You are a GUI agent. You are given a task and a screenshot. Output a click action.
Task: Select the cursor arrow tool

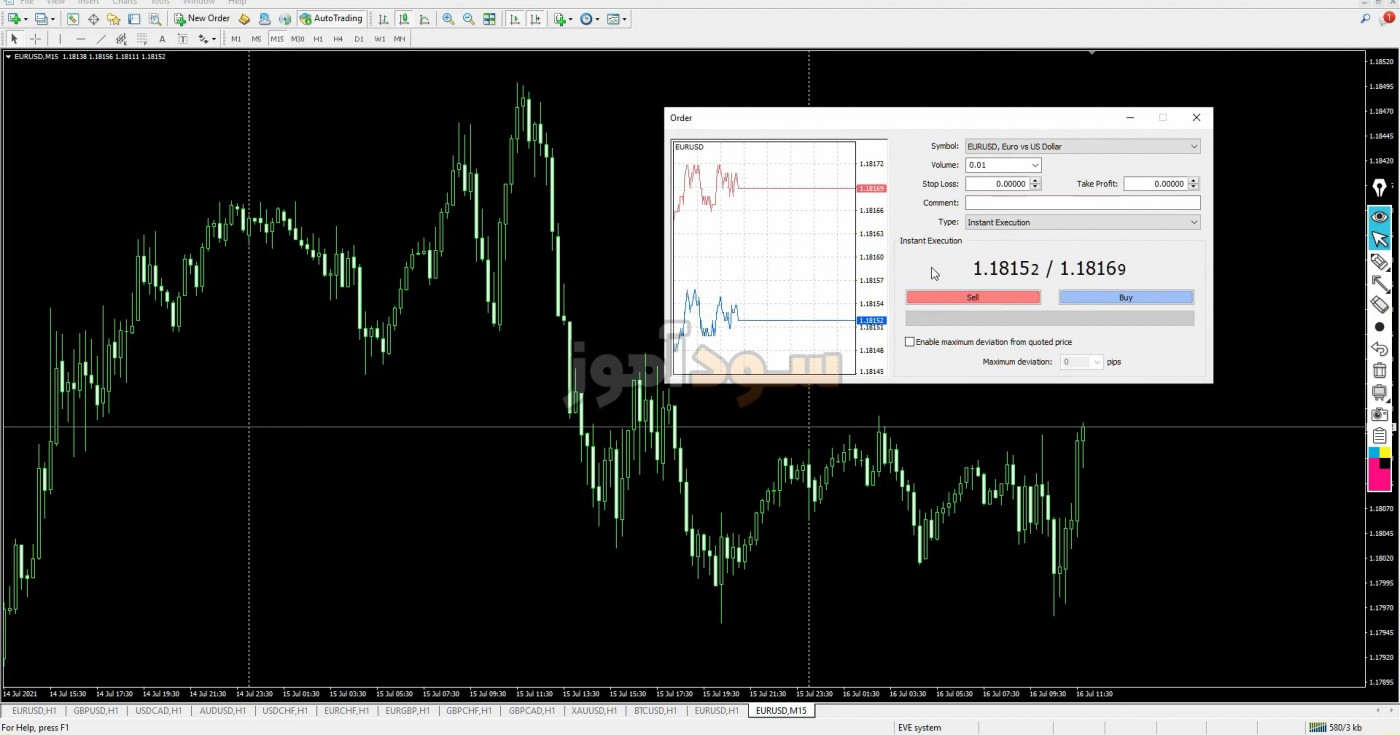click(x=14, y=39)
